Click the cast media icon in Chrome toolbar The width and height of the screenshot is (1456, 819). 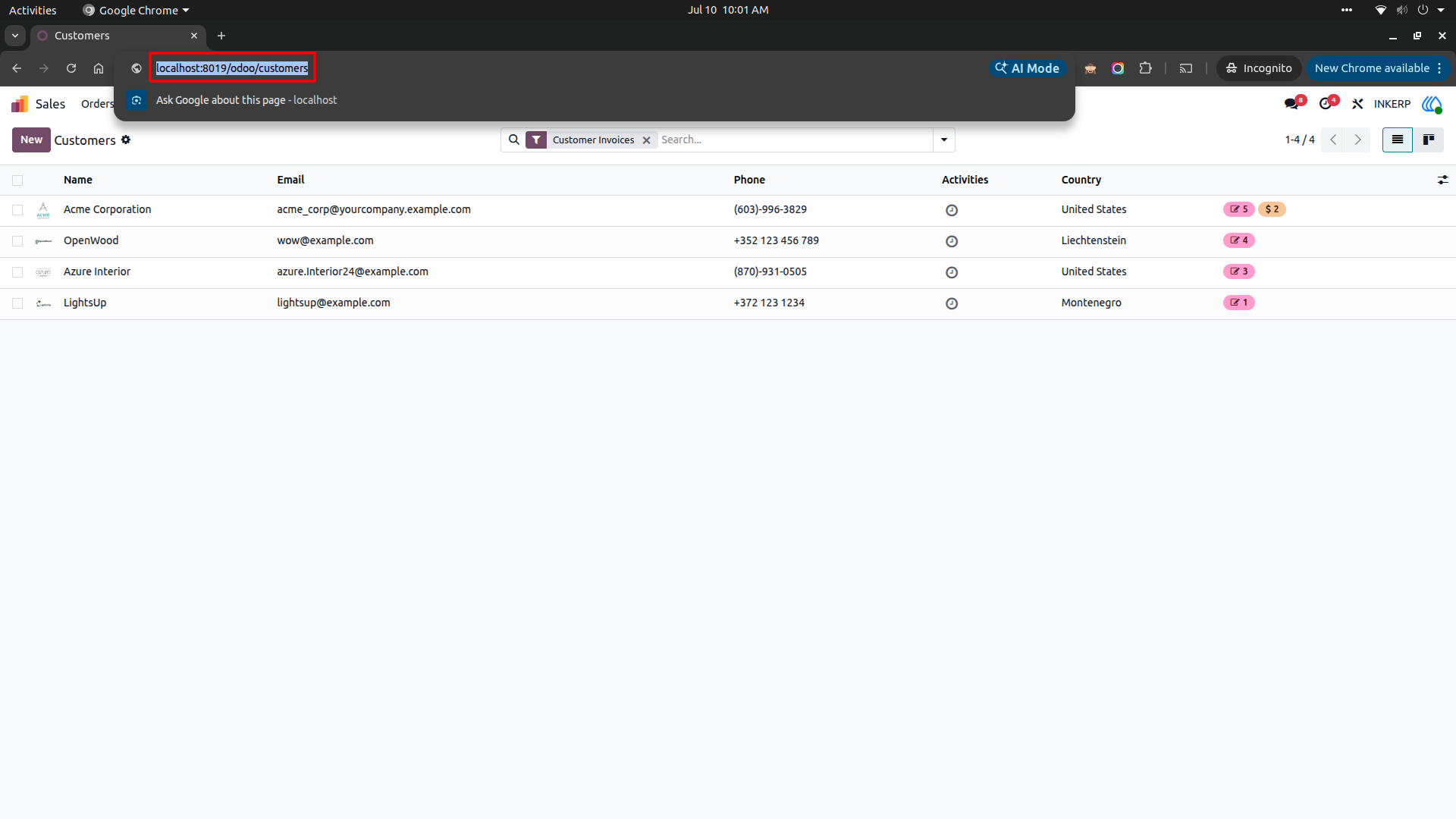(1186, 68)
